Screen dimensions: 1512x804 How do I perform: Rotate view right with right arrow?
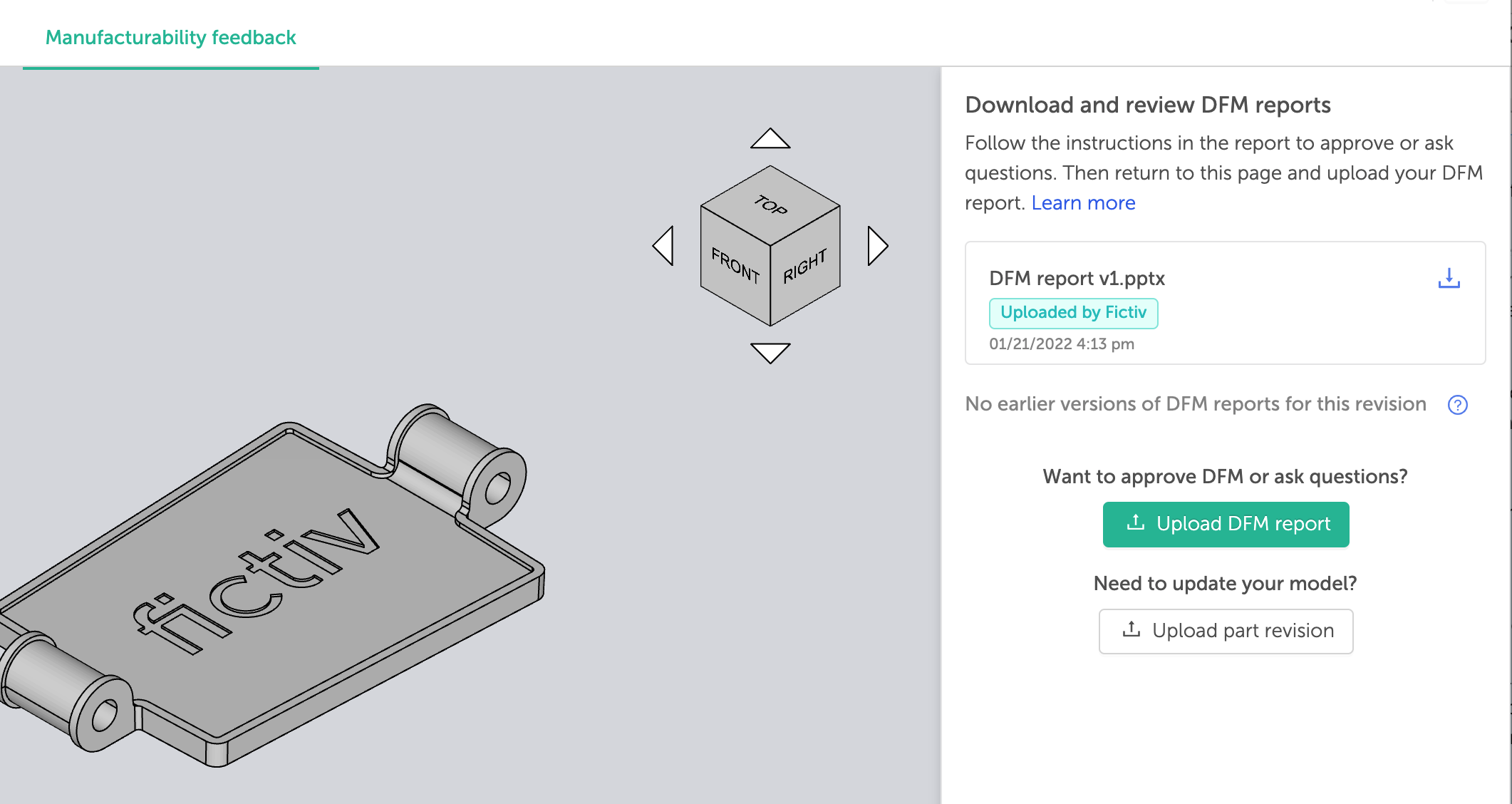tap(877, 247)
